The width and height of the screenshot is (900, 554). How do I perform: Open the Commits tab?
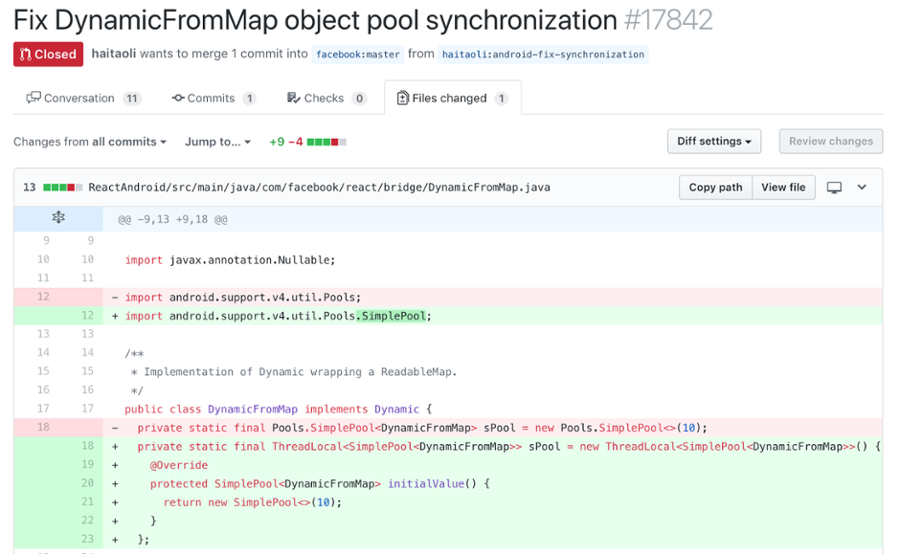pyautogui.click(x=213, y=98)
